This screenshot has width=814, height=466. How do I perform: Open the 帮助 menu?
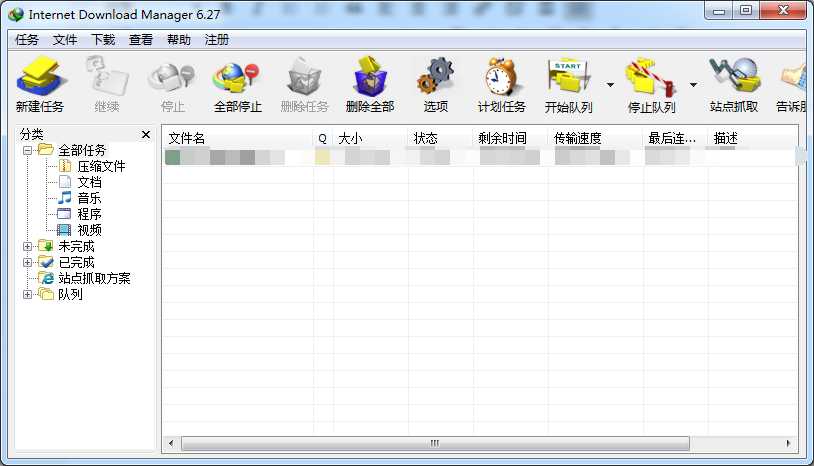point(179,40)
